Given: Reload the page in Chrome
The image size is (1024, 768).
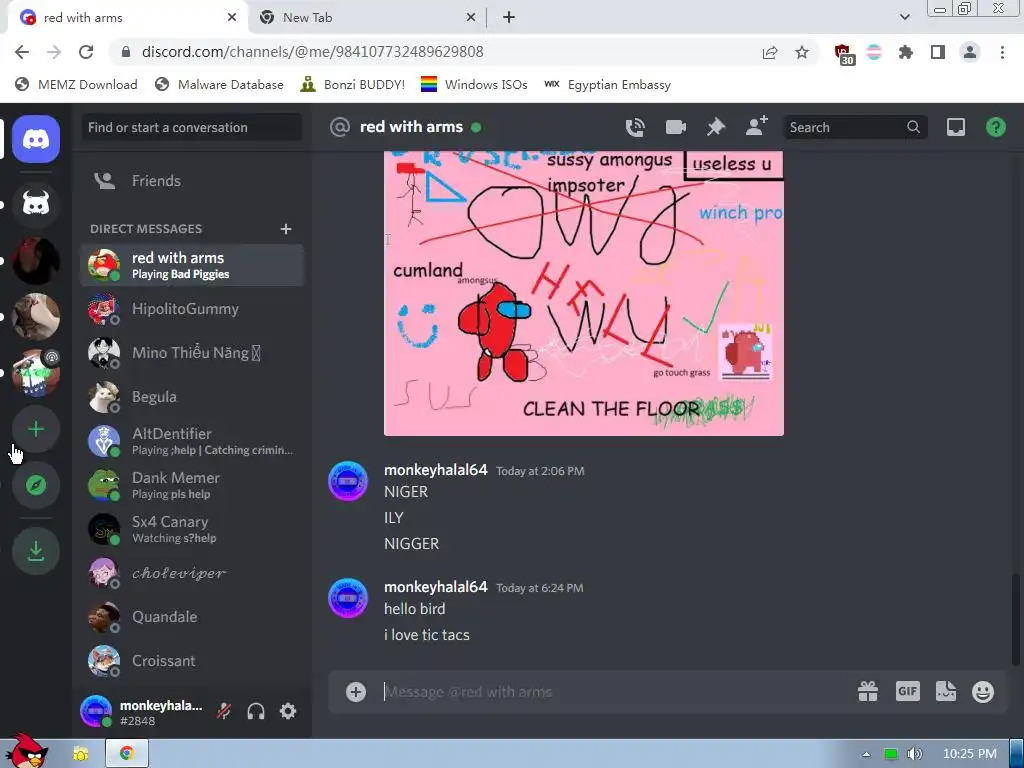Looking at the screenshot, I should pos(86,52).
